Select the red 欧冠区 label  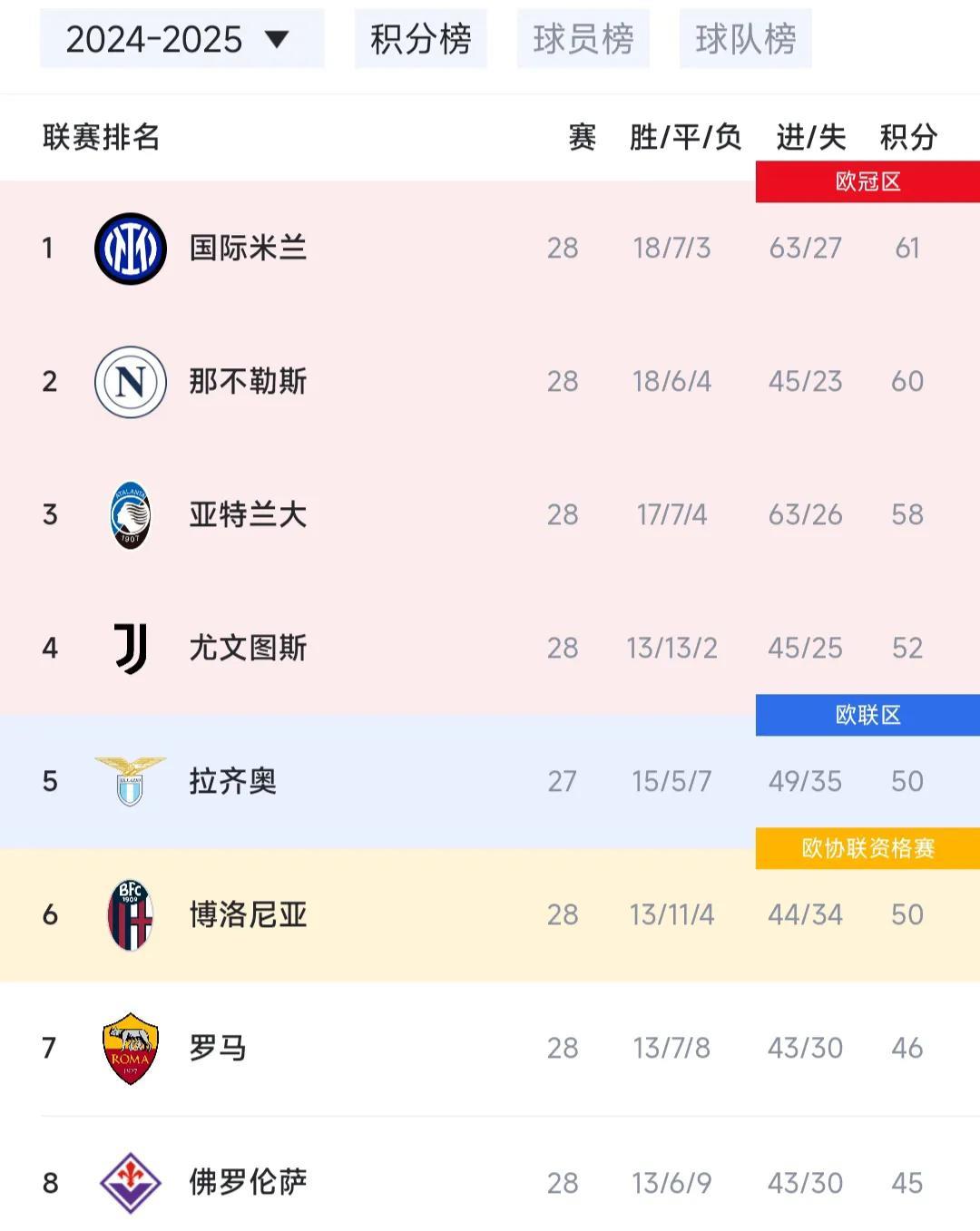point(867,181)
